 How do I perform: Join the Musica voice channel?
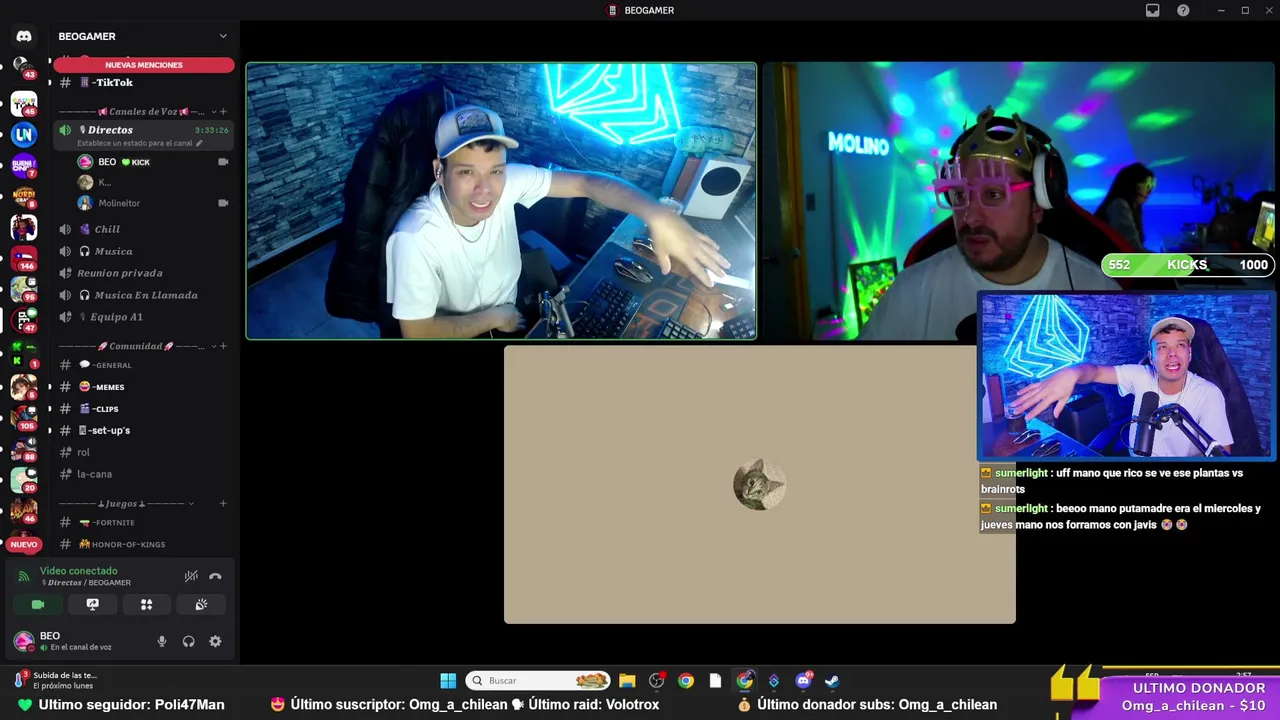144,251
